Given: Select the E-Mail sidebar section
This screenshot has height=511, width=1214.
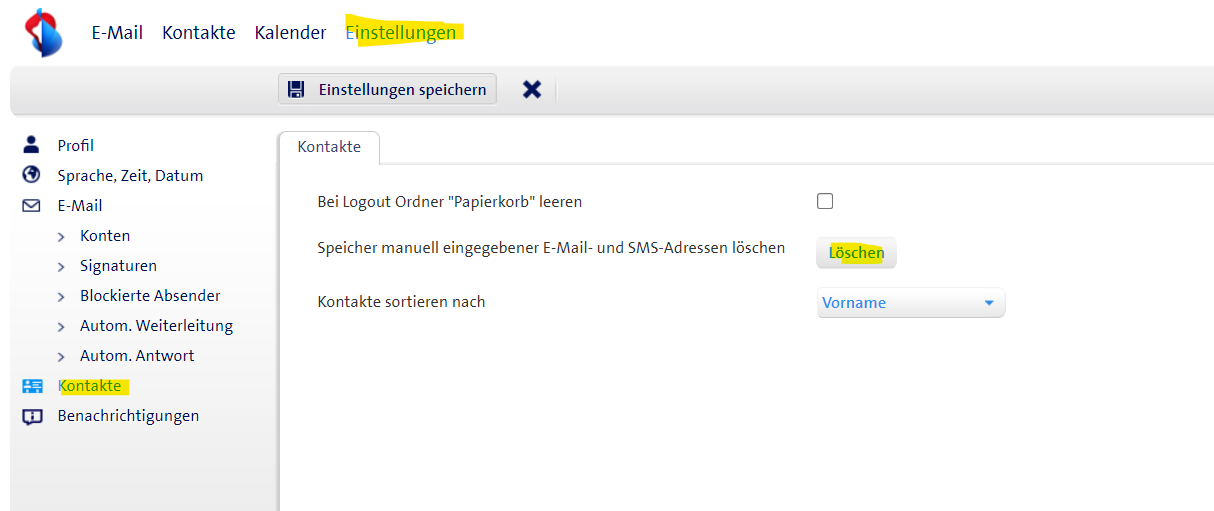Looking at the screenshot, I should coord(80,206).
